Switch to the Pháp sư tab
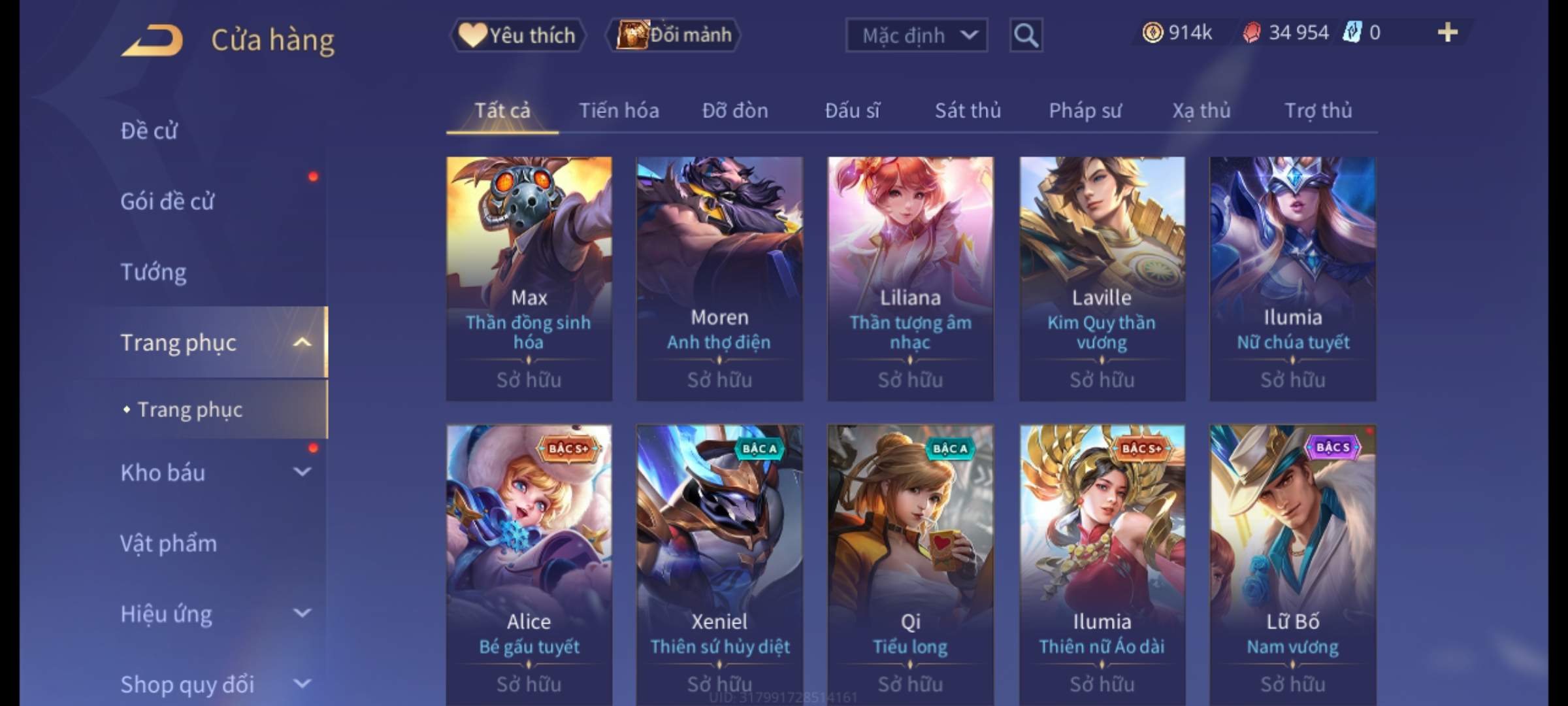Screen dimensions: 1568x706 [x=1085, y=110]
